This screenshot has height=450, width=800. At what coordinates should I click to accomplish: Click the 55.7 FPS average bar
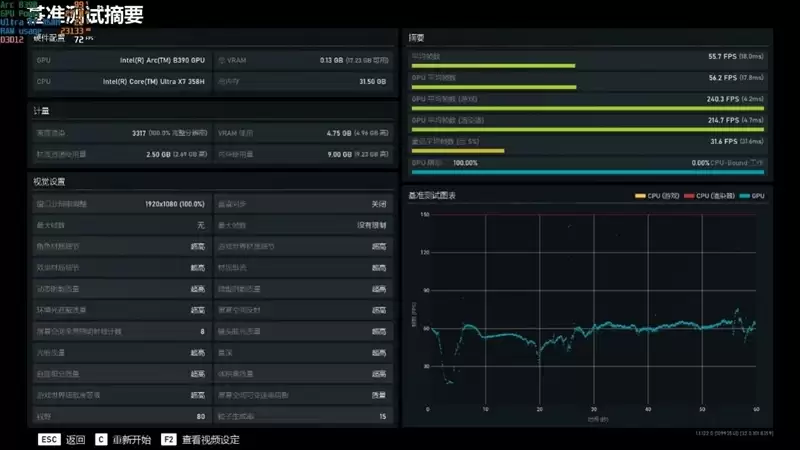pos(493,66)
